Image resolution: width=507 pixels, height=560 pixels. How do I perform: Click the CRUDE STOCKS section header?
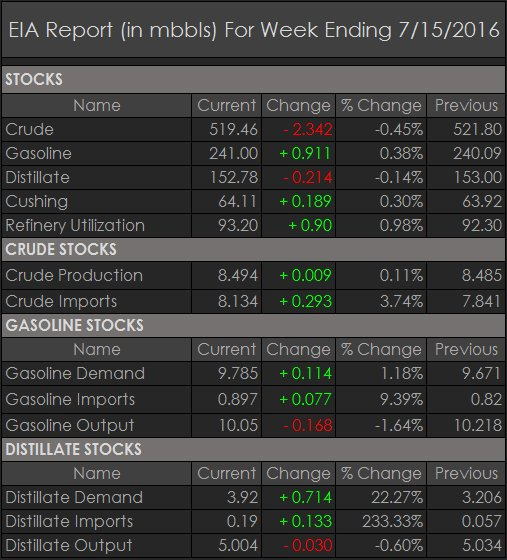[254, 249]
